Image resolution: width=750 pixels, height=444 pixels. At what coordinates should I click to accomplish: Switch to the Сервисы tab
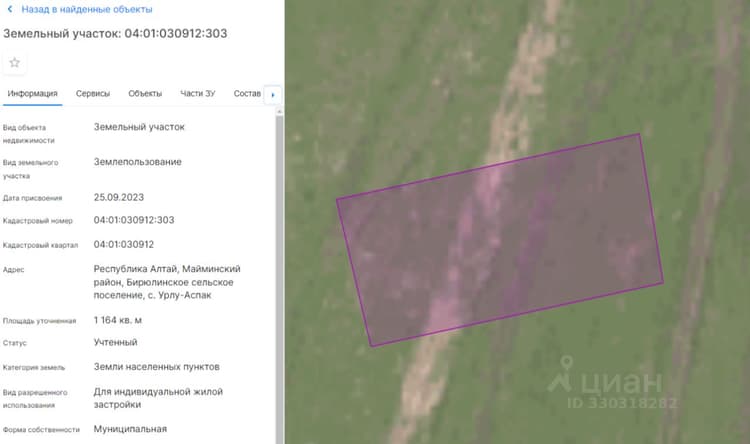[x=93, y=93]
